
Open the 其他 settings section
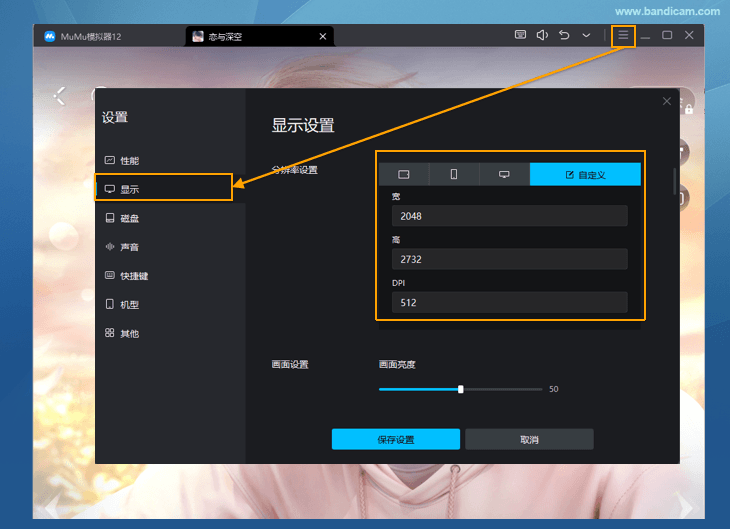[x=169, y=333]
